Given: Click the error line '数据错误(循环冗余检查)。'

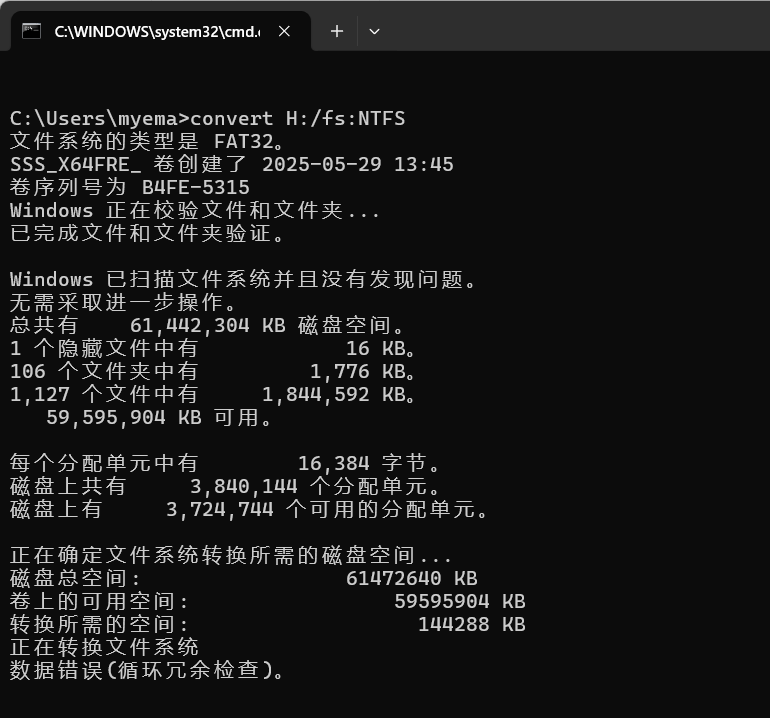Looking at the screenshot, I should [147, 670].
